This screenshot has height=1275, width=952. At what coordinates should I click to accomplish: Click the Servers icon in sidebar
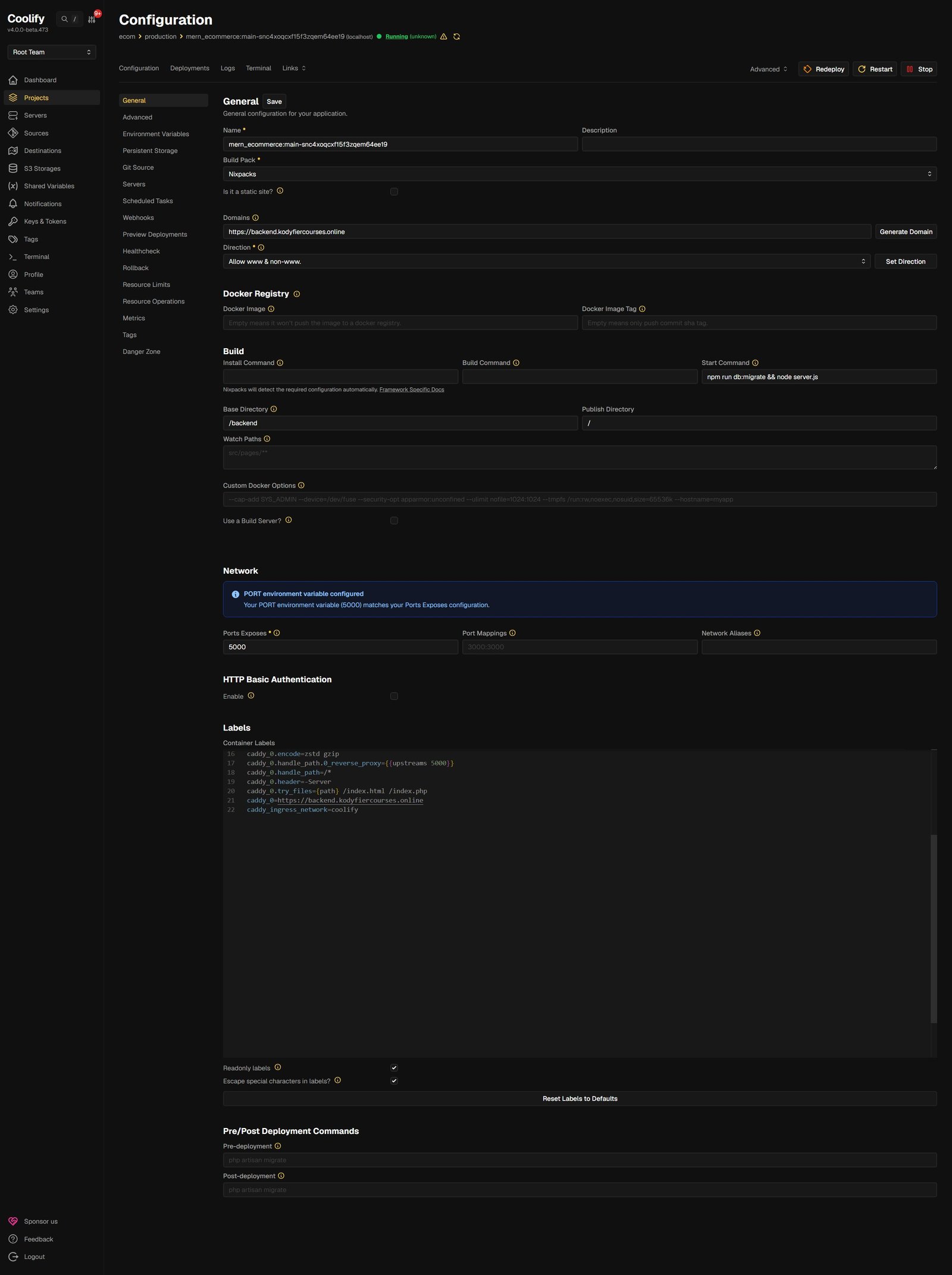point(13,115)
